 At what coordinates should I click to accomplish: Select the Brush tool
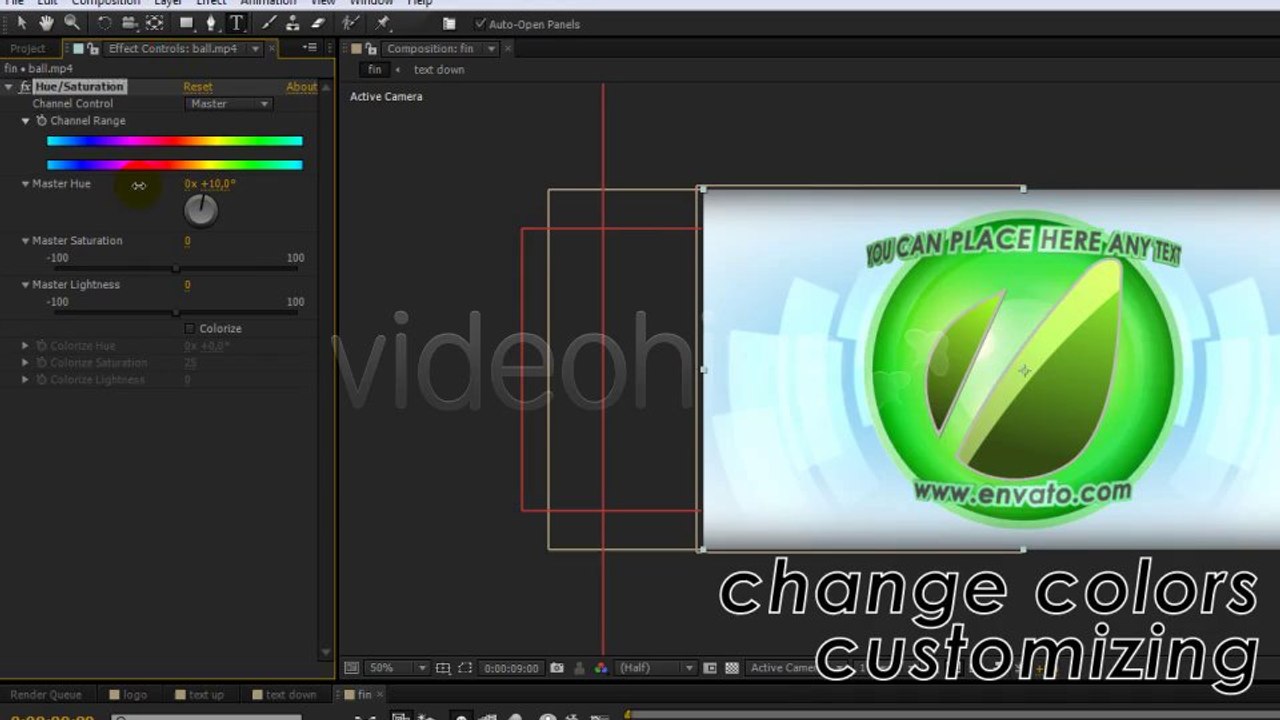tap(269, 23)
